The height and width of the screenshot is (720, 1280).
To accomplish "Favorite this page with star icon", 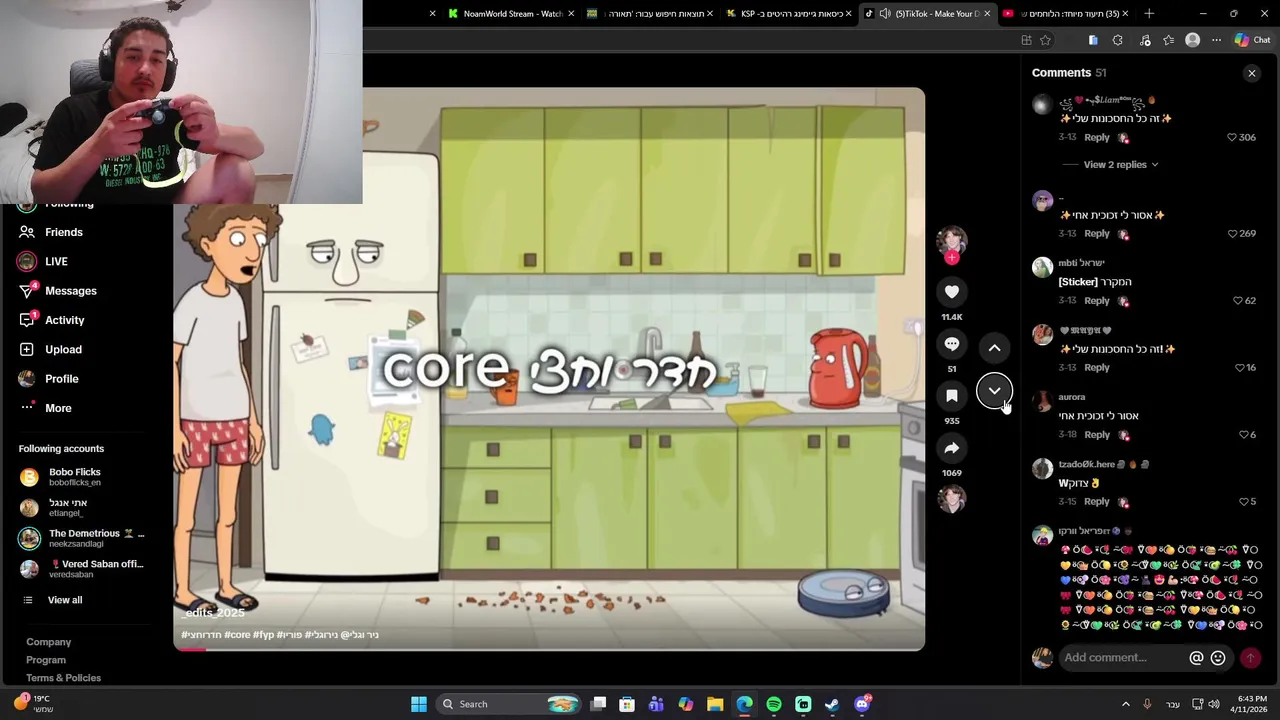I will [1045, 40].
